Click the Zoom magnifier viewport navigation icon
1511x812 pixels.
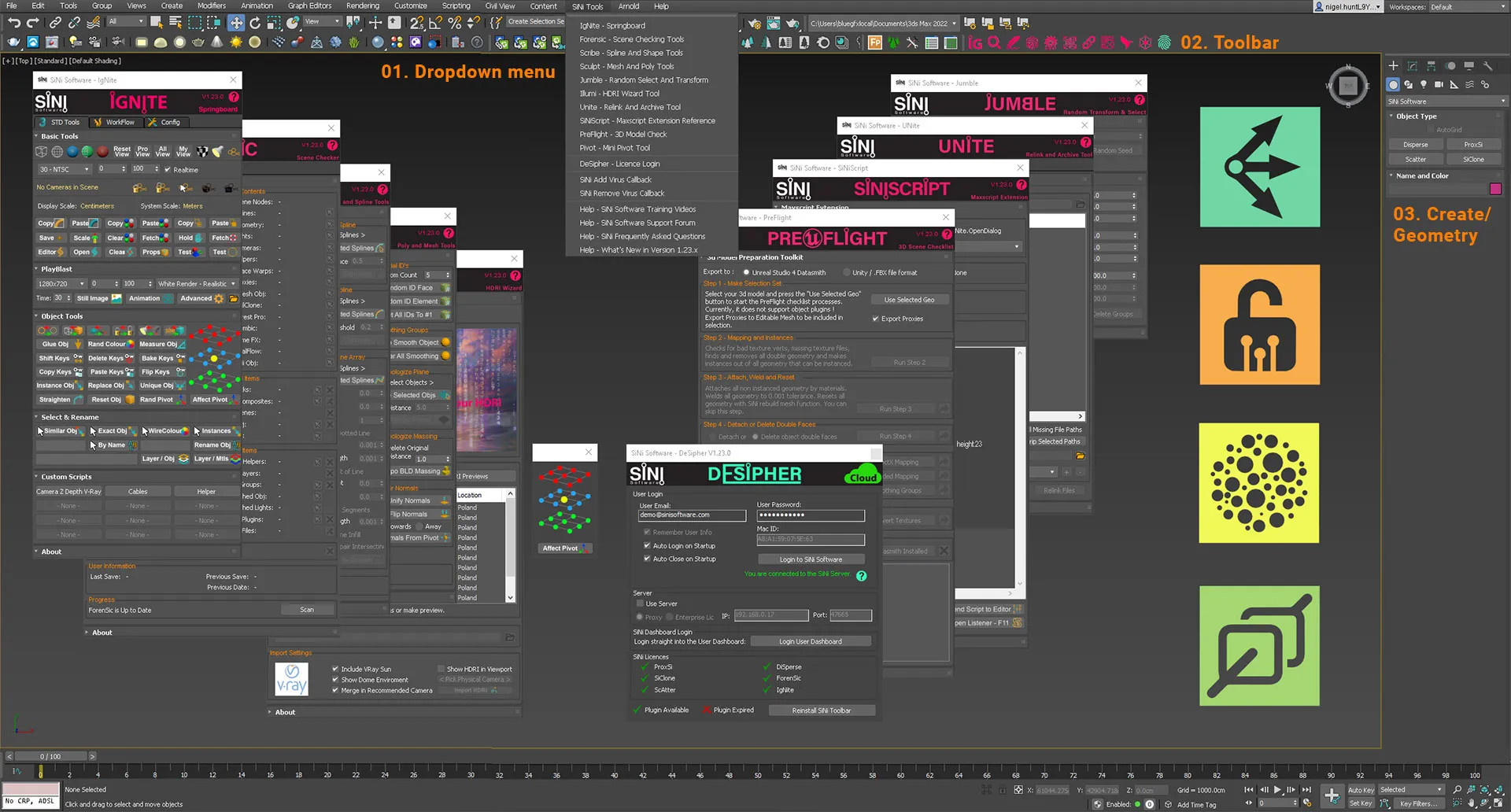pos(1457,789)
